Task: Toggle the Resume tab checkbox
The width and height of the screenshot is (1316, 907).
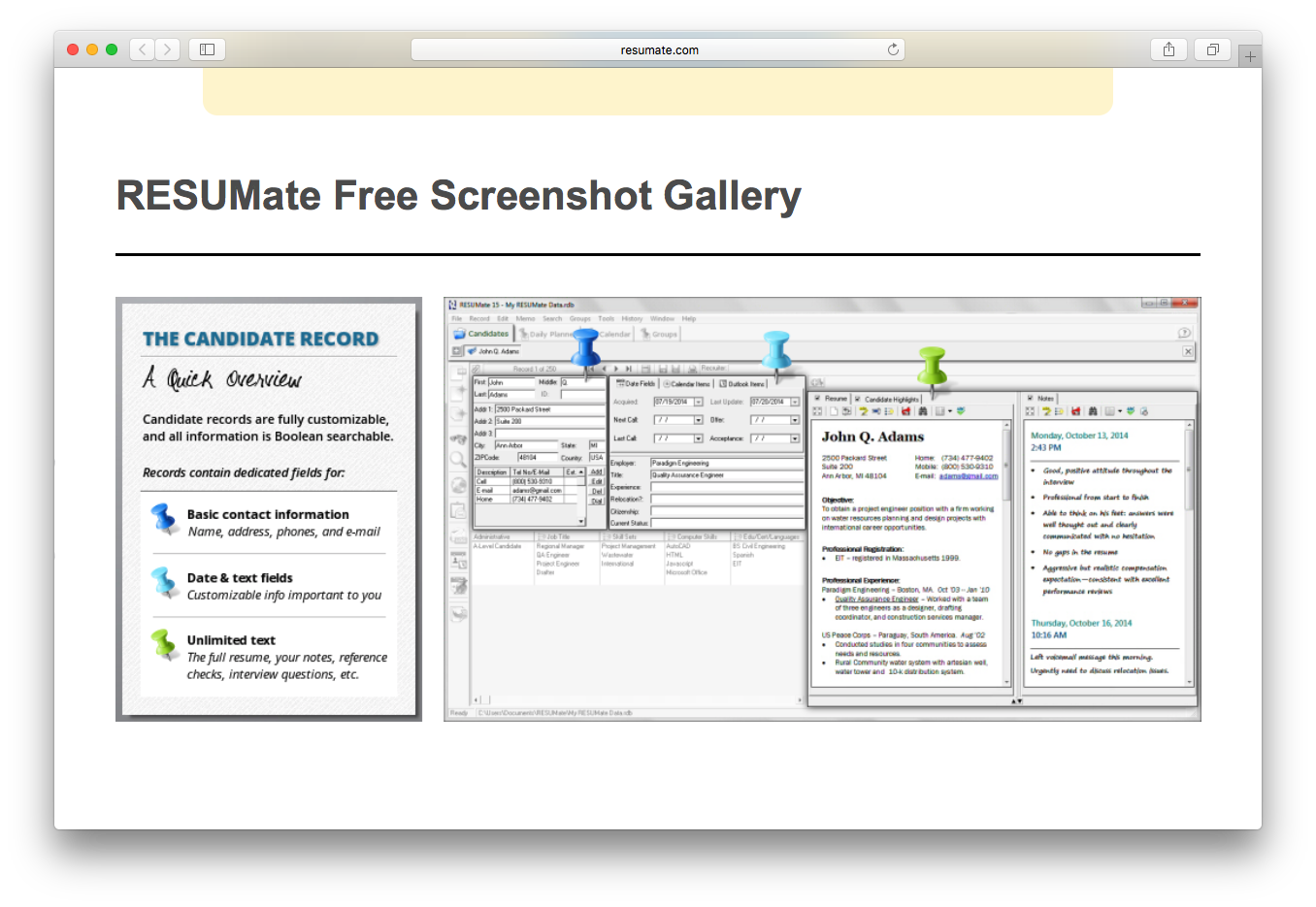Action: tap(817, 398)
